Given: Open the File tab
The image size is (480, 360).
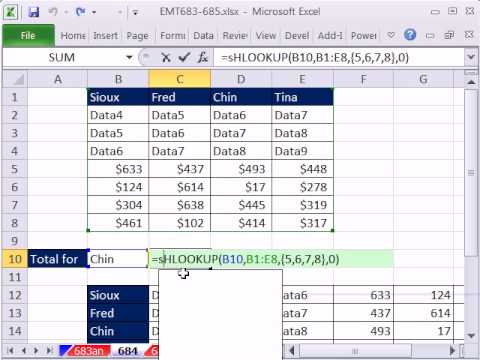Looking at the screenshot, I should coord(28,36).
